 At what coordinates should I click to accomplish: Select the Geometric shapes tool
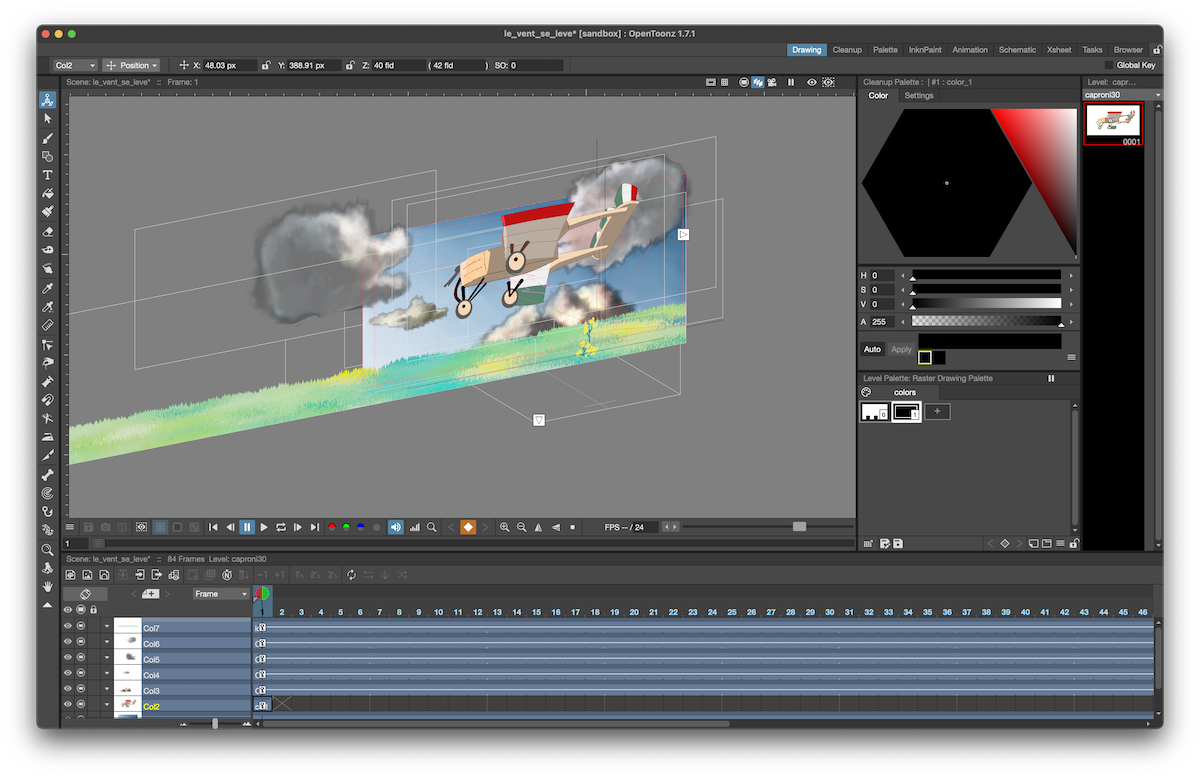(x=47, y=156)
